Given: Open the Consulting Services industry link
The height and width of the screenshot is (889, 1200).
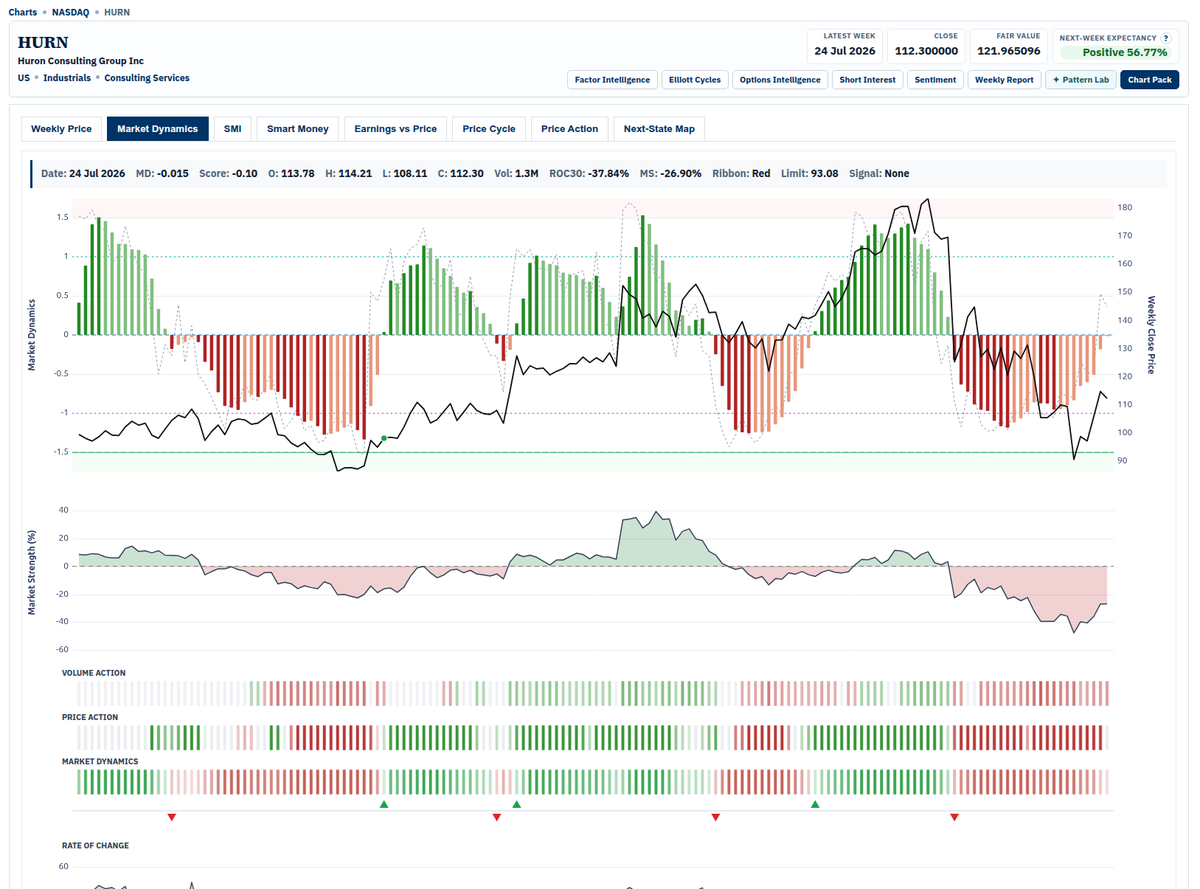Looking at the screenshot, I should coord(147,78).
